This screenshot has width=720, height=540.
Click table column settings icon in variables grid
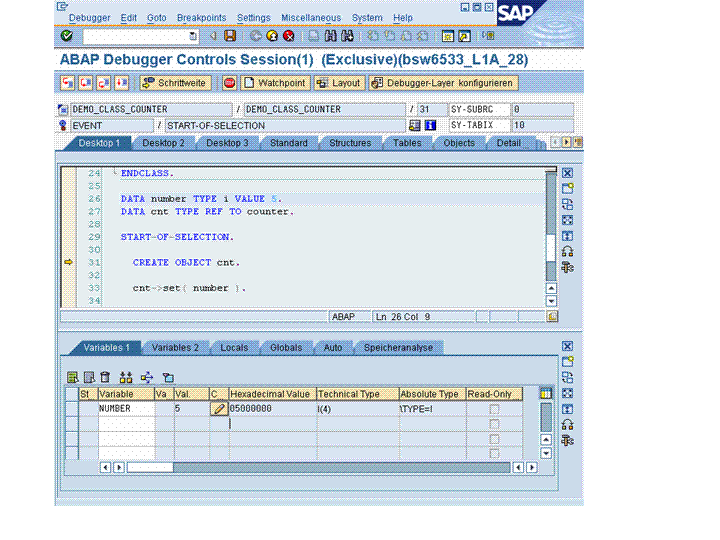coord(546,394)
